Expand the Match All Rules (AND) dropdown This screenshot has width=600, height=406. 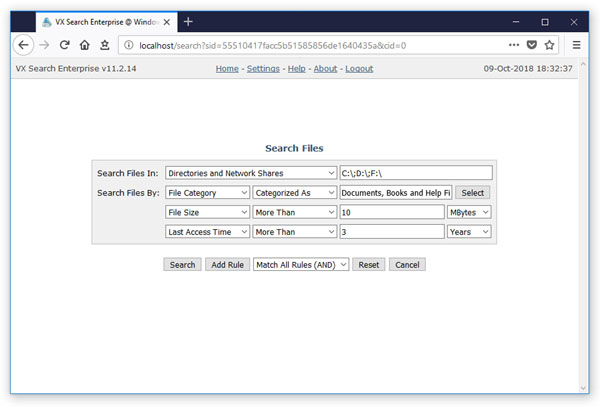click(x=301, y=264)
